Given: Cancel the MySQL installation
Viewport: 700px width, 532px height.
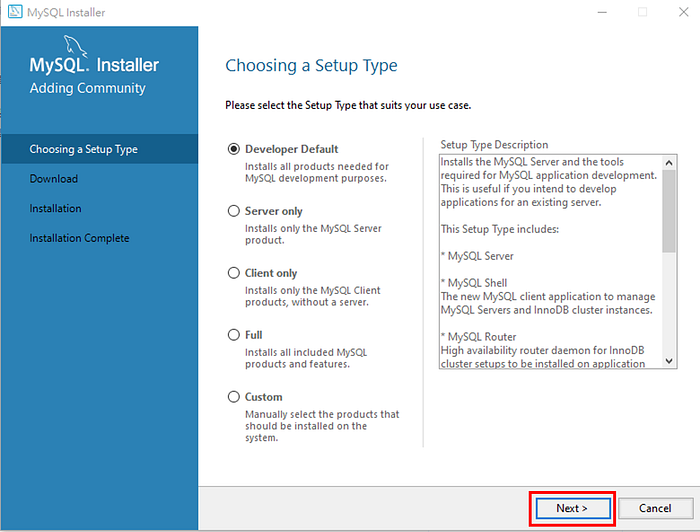Looking at the screenshot, I should [x=655, y=508].
